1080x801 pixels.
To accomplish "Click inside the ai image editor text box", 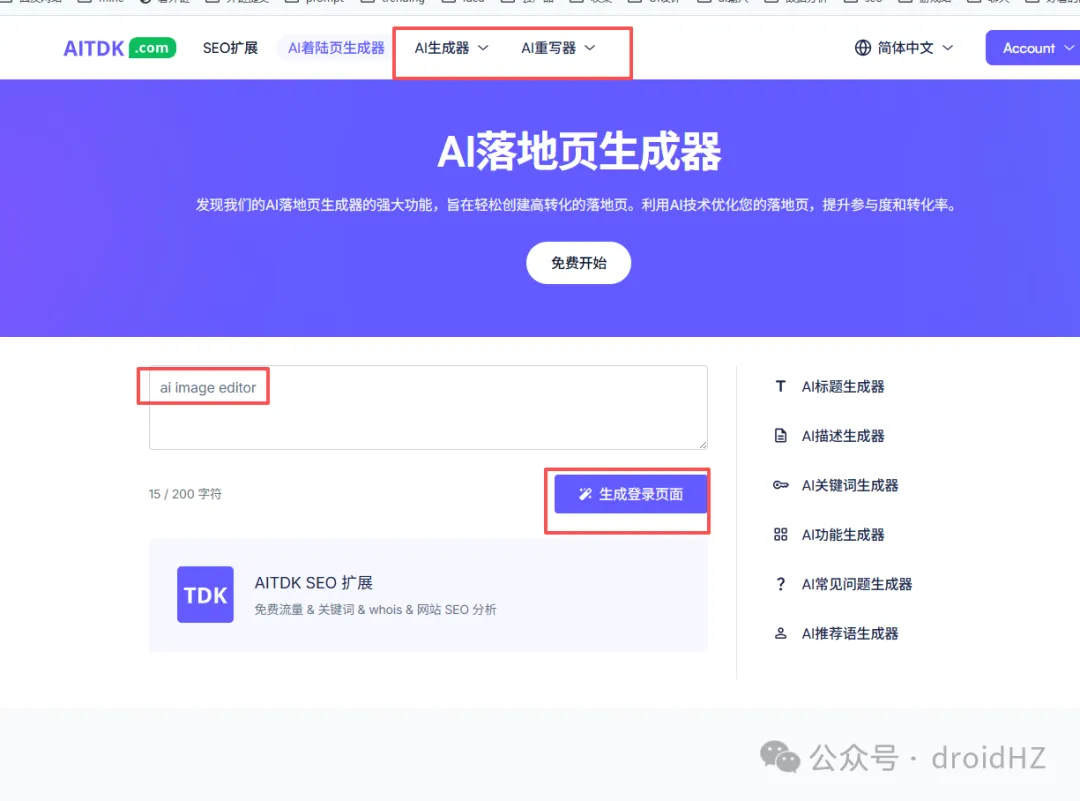I will click(427, 405).
